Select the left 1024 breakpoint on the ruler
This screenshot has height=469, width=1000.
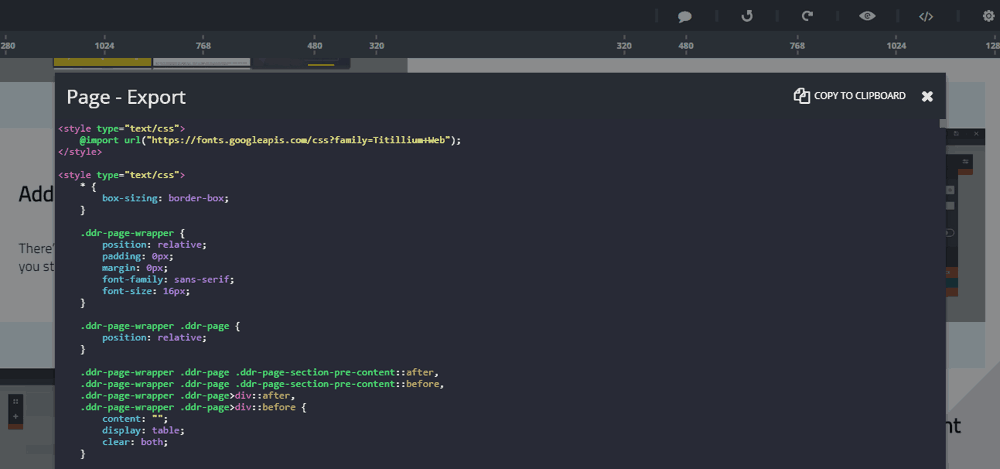(104, 46)
